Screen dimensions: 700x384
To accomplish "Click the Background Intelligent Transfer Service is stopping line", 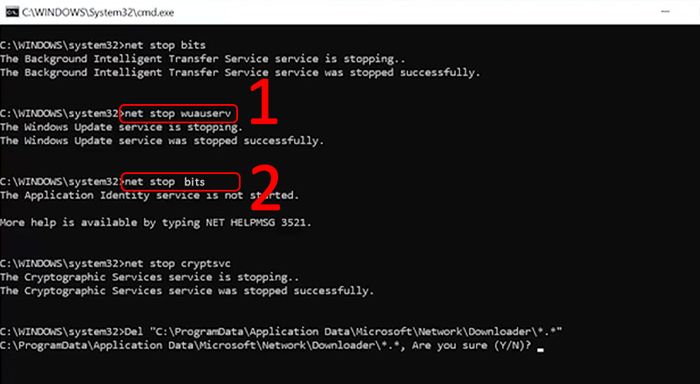I will [x=202, y=59].
